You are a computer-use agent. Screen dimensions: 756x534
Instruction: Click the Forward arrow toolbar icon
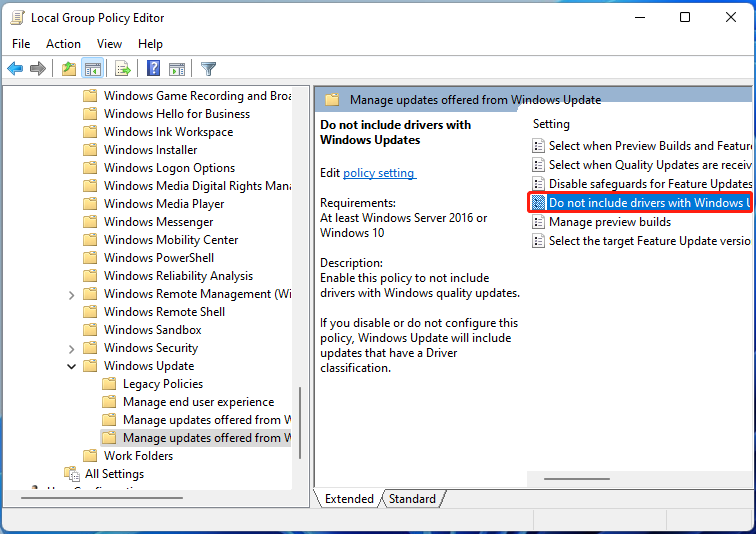[38, 68]
